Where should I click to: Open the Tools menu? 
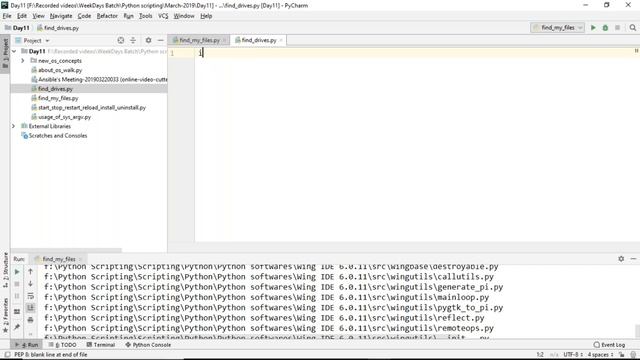click(145, 16)
